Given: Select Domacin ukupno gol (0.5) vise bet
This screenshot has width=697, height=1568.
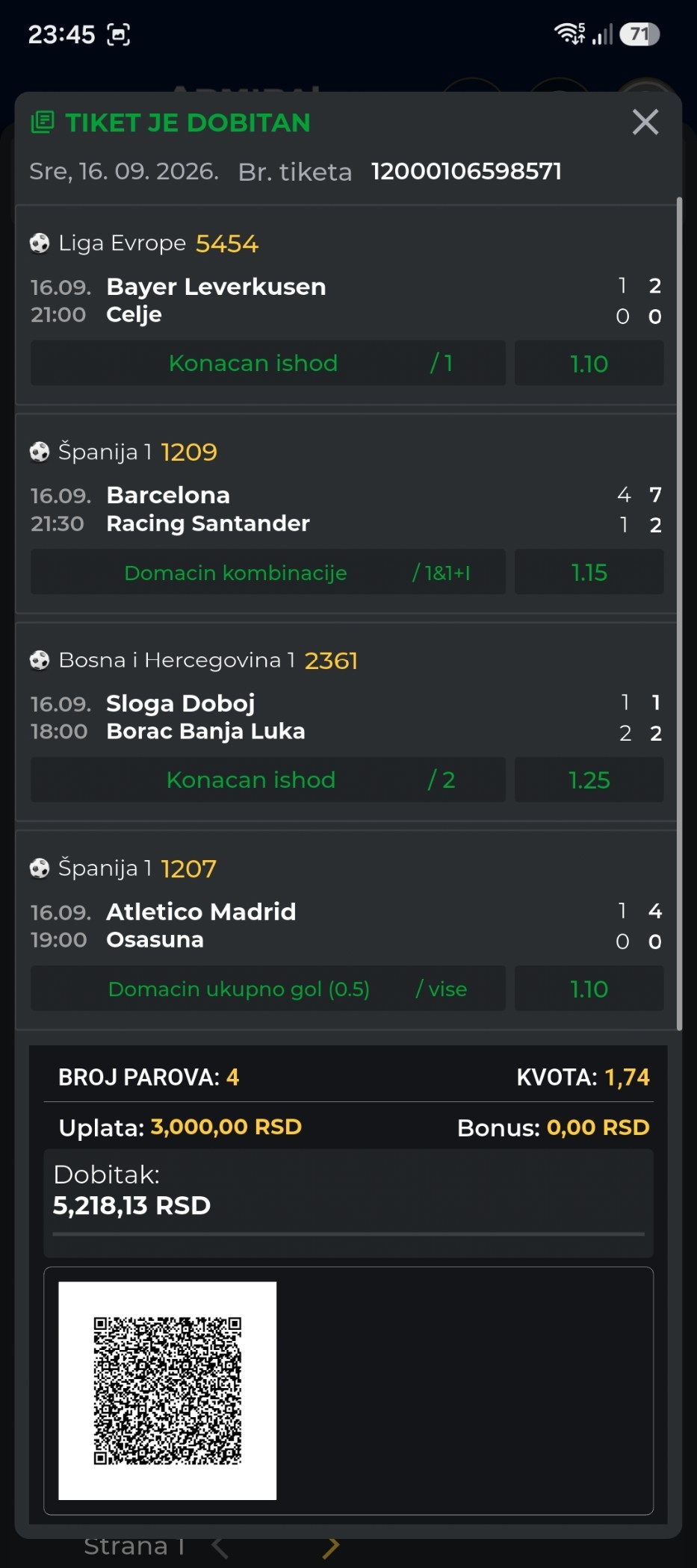Looking at the screenshot, I should pyautogui.click(x=268, y=989).
